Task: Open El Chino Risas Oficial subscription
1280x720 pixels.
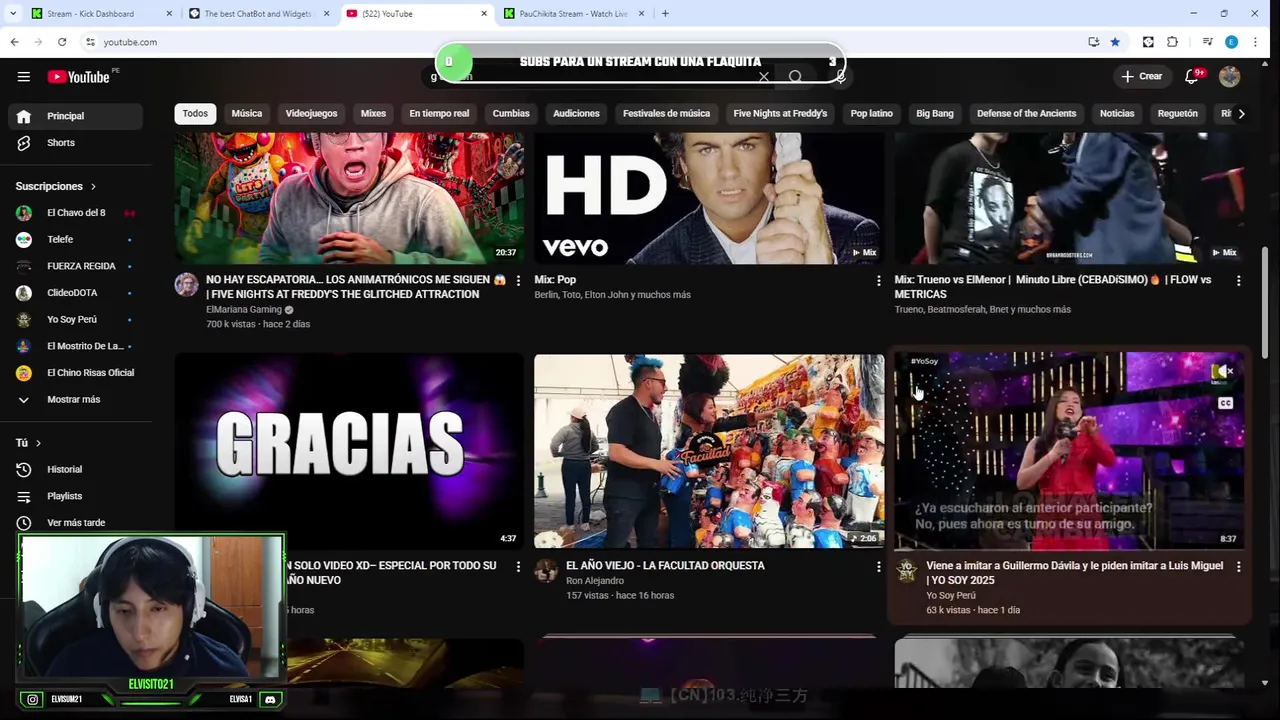Action: (76, 373)
